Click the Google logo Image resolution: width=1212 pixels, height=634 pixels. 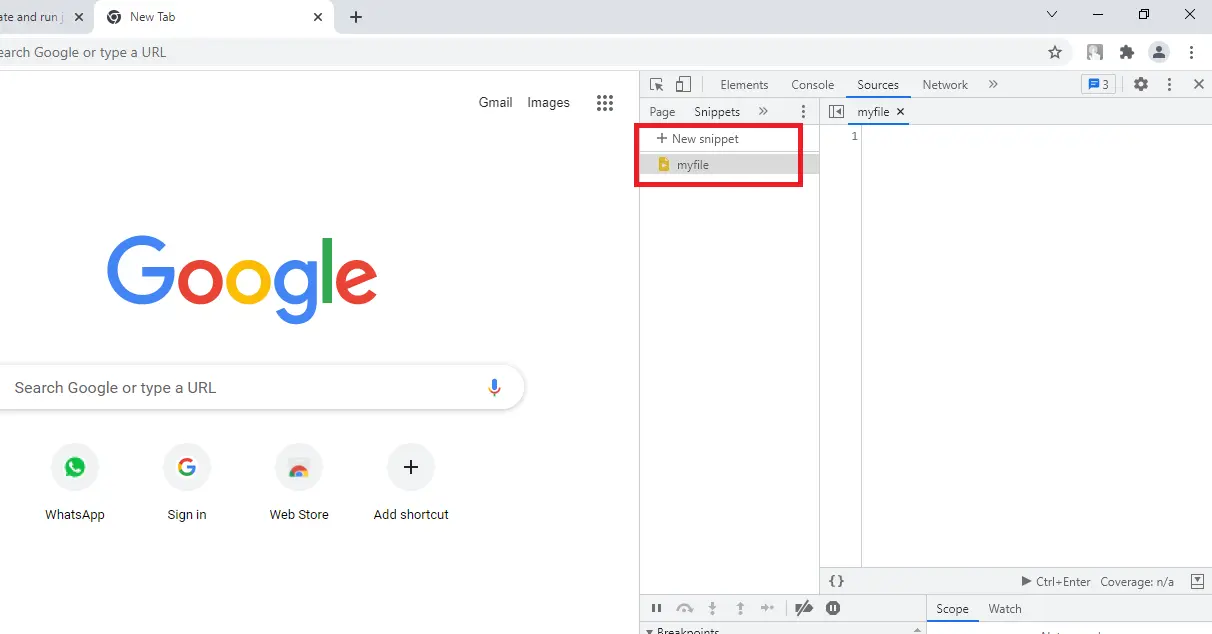[242, 278]
